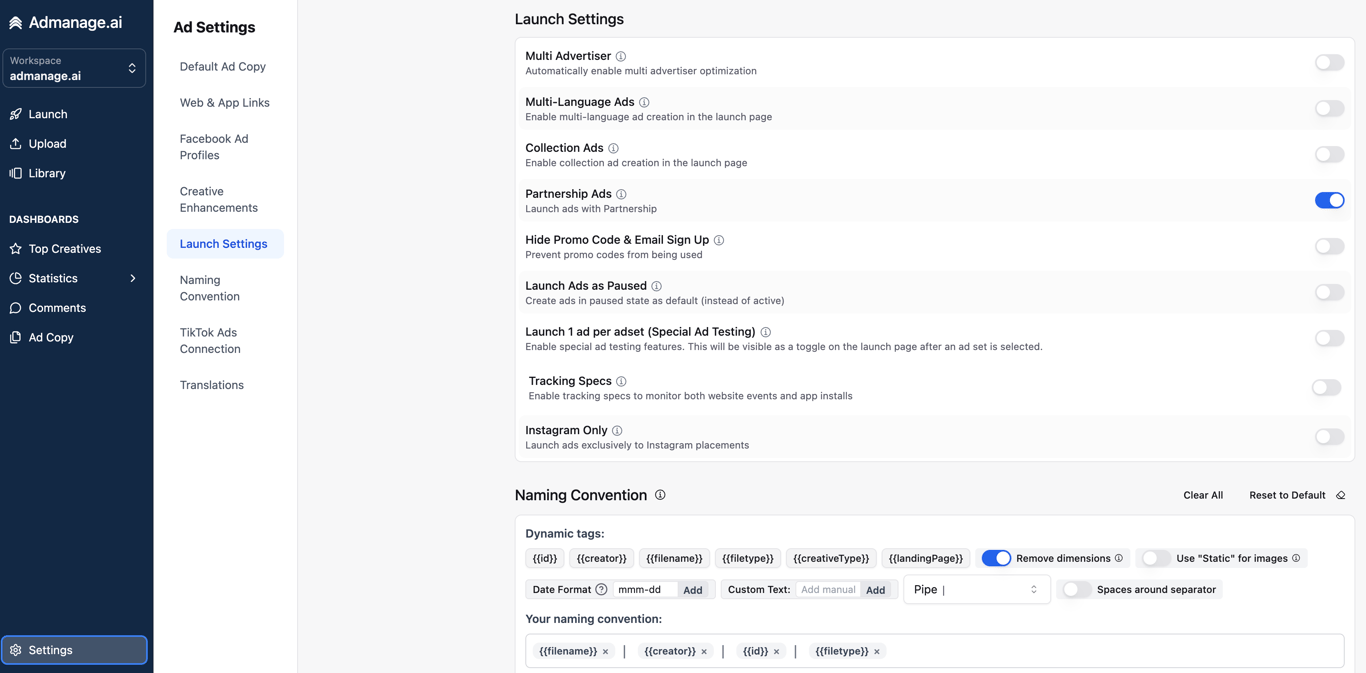Click the Top Creatives star icon

[16, 249]
